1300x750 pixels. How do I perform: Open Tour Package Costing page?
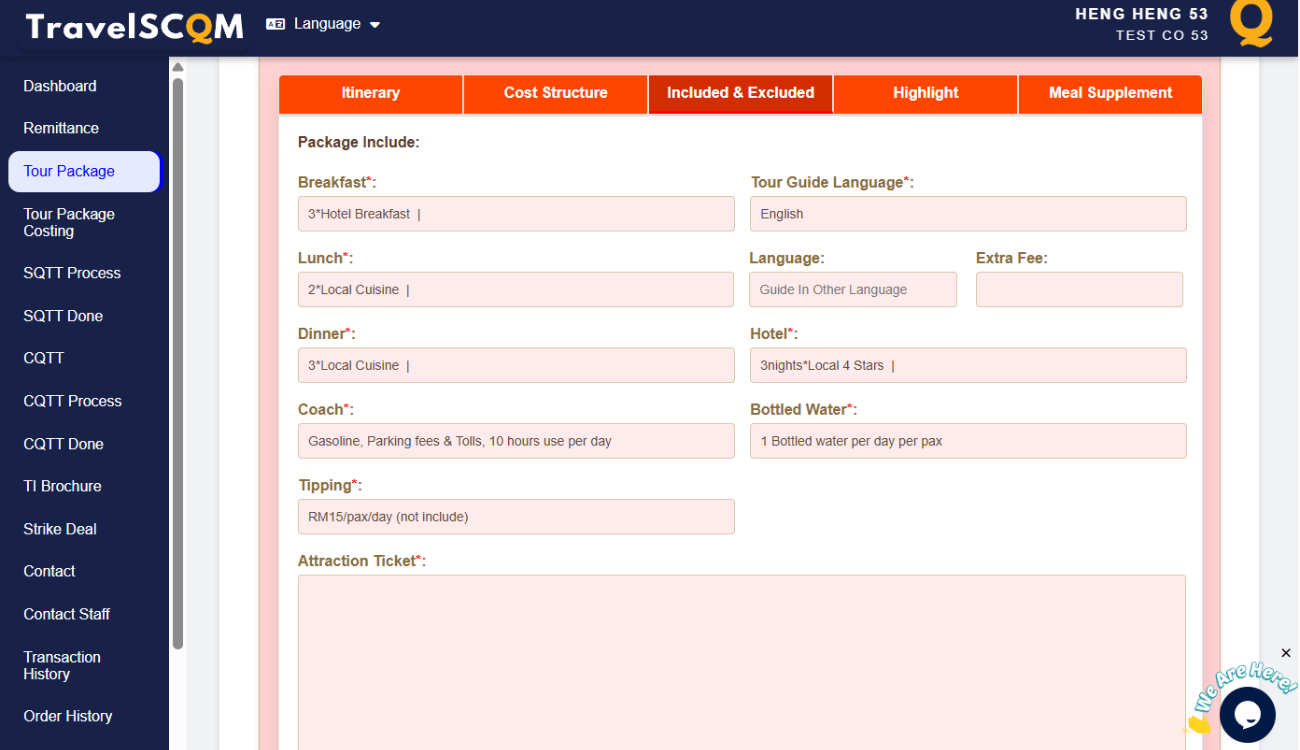click(69, 222)
